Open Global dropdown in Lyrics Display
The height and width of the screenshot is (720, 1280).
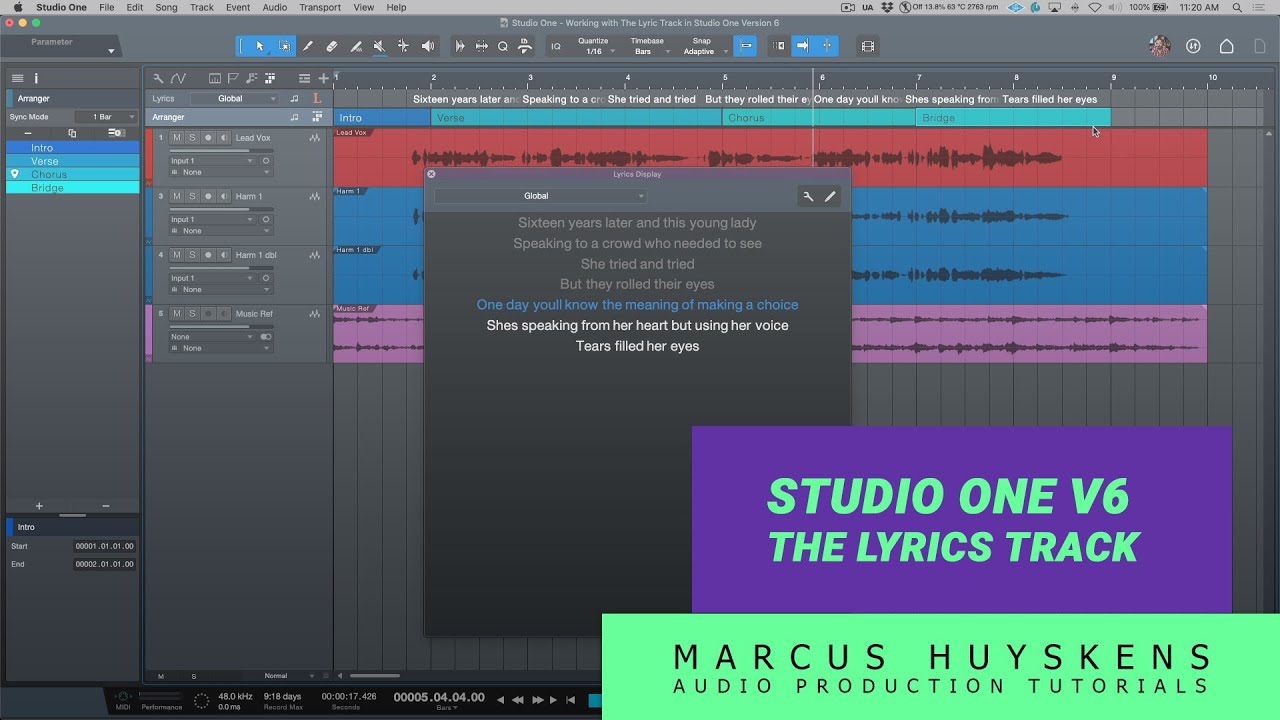click(x=541, y=196)
